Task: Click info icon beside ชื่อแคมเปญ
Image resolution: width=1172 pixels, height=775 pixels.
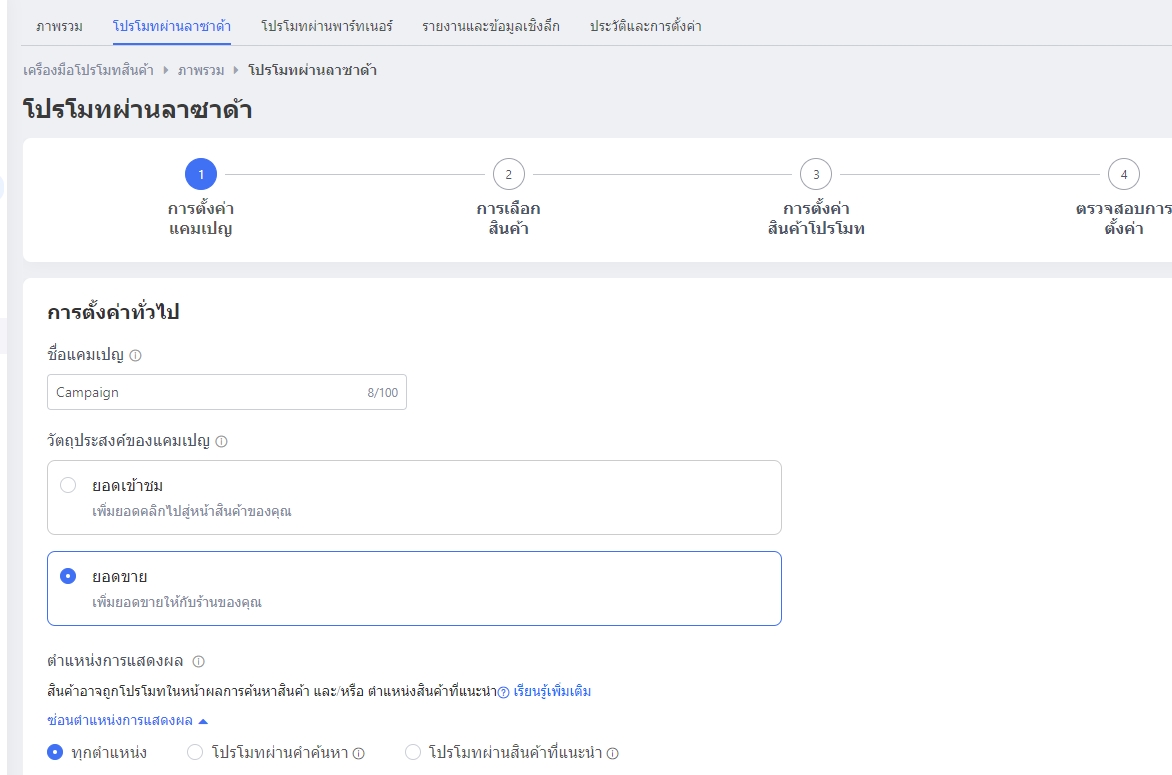Action: pyautogui.click(x=135, y=356)
